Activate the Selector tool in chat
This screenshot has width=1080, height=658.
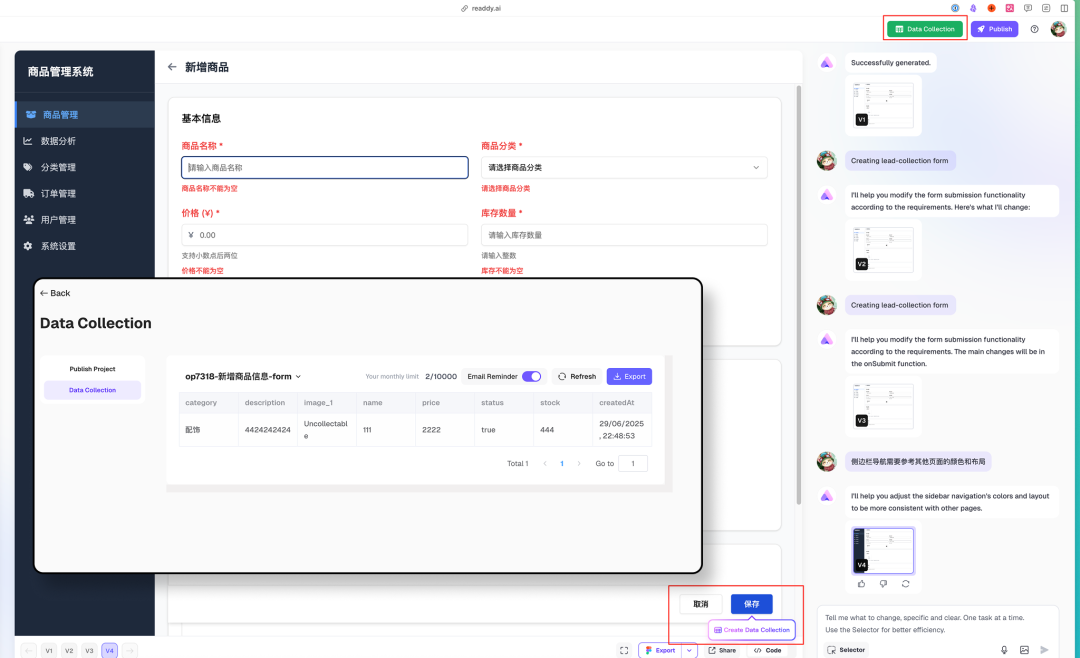point(846,650)
